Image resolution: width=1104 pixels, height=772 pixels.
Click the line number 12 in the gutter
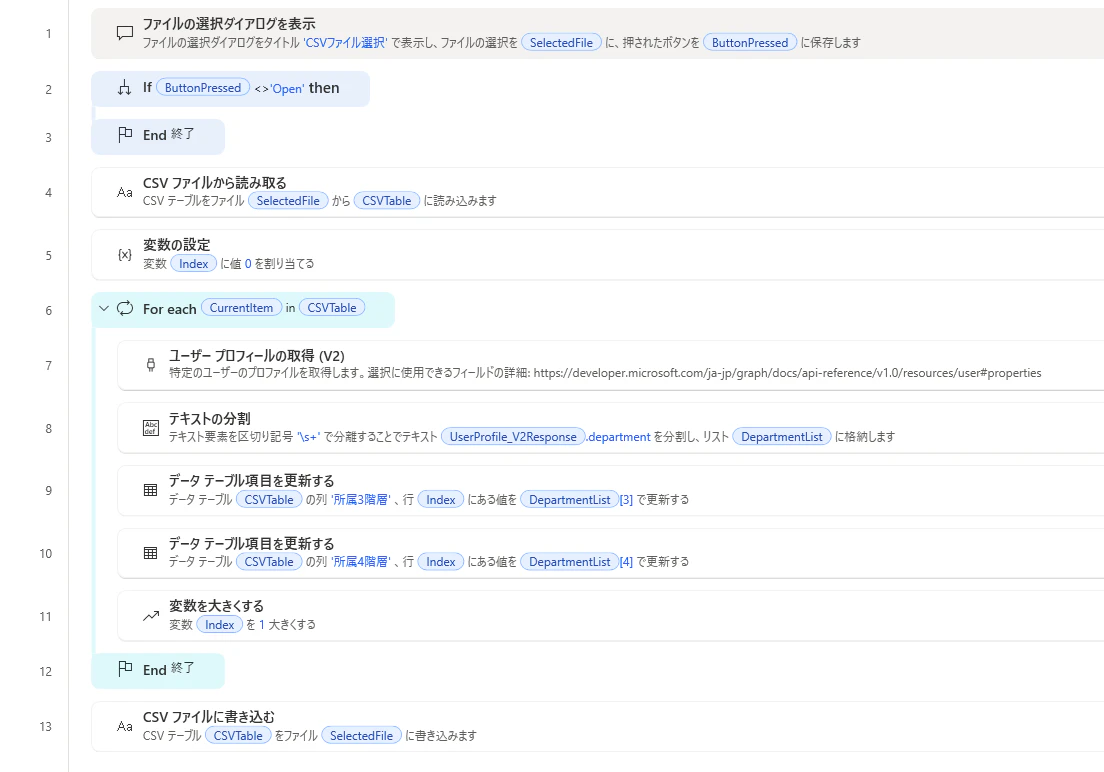(46, 671)
